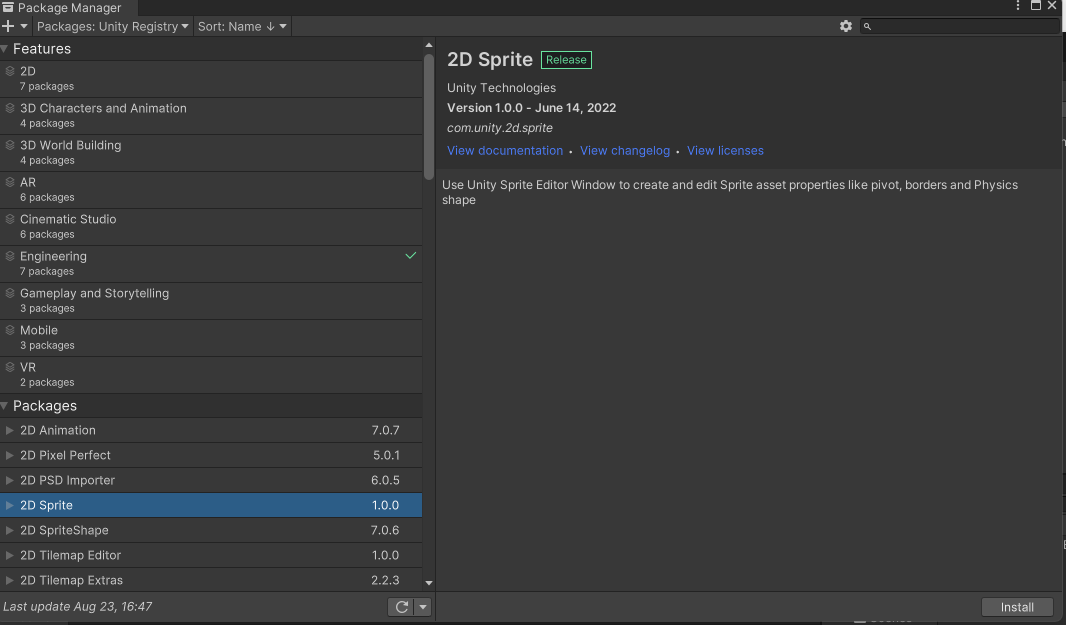Click layers icon of 3D Characters and Animation
The width and height of the screenshot is (1066, 625).
[10, 107]
